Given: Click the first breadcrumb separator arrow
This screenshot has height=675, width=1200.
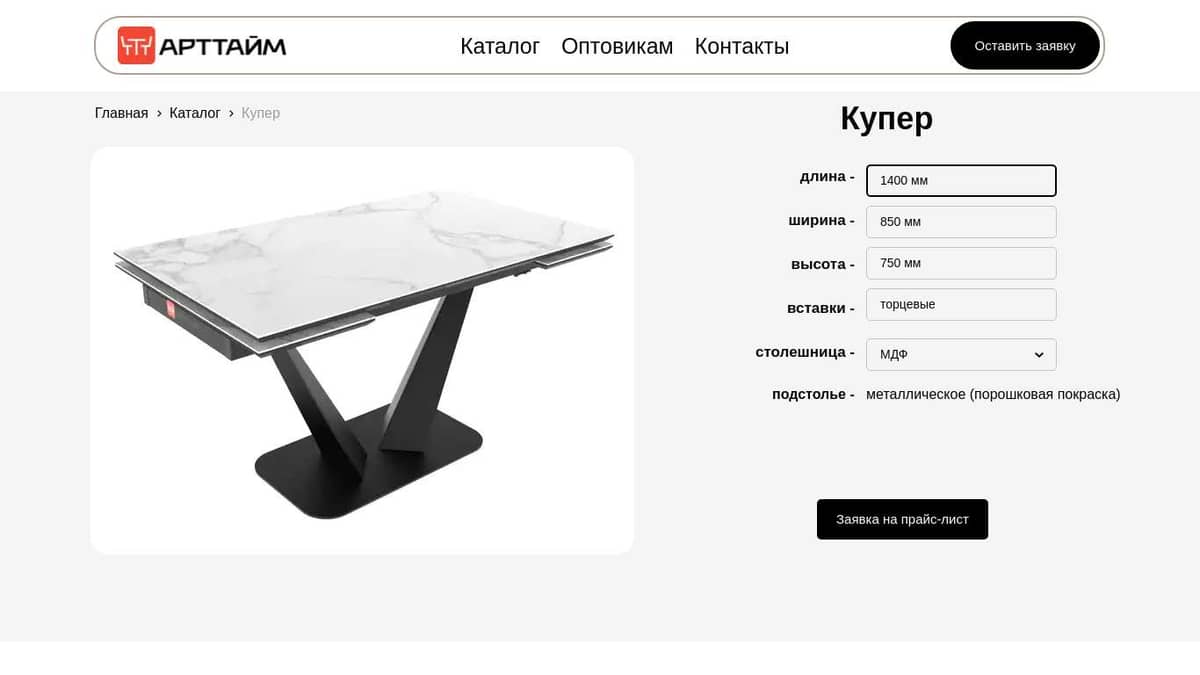Looking at the screenshot, I should (159, 113).
